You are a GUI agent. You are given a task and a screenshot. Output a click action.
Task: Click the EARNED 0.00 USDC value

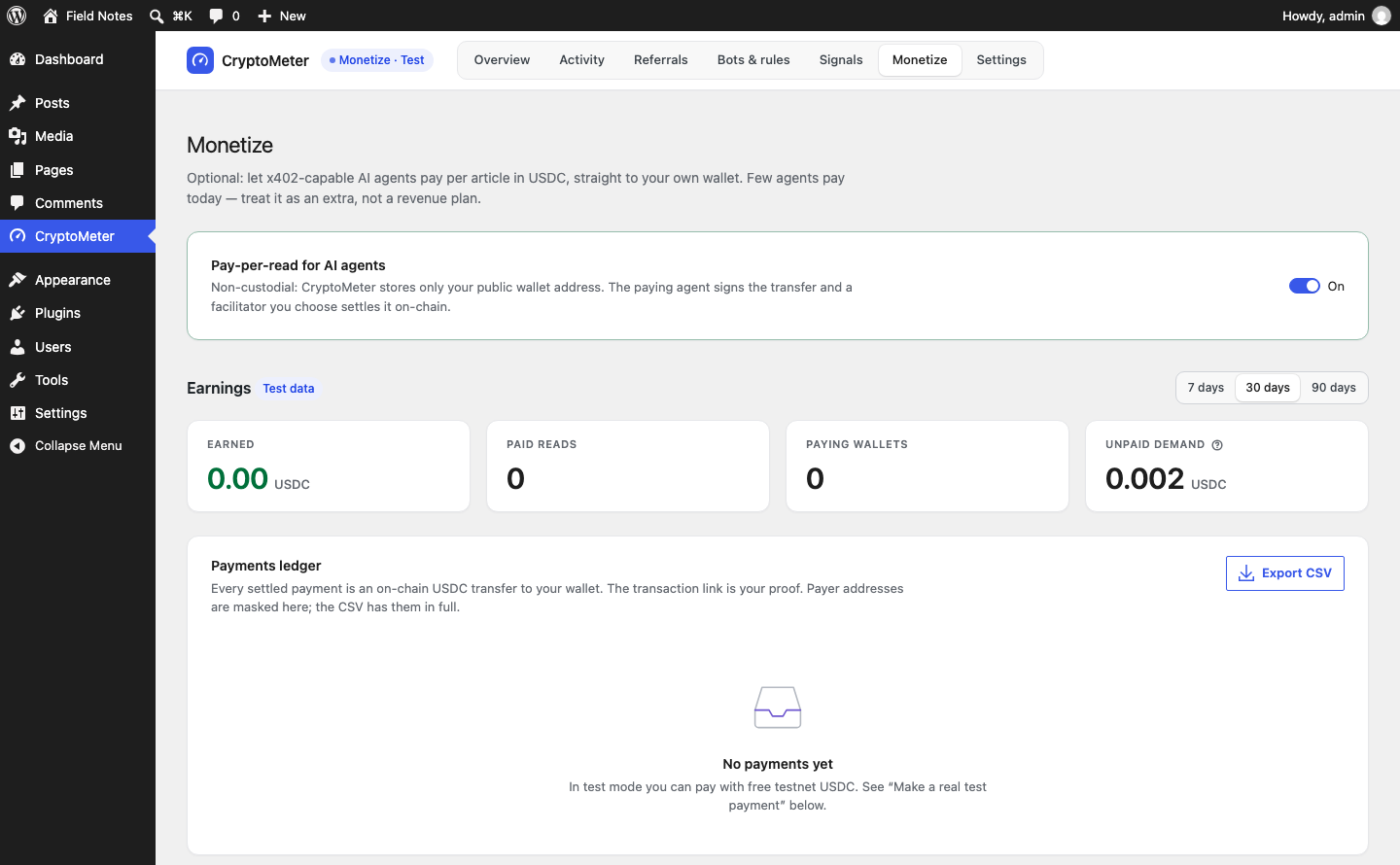259,478
